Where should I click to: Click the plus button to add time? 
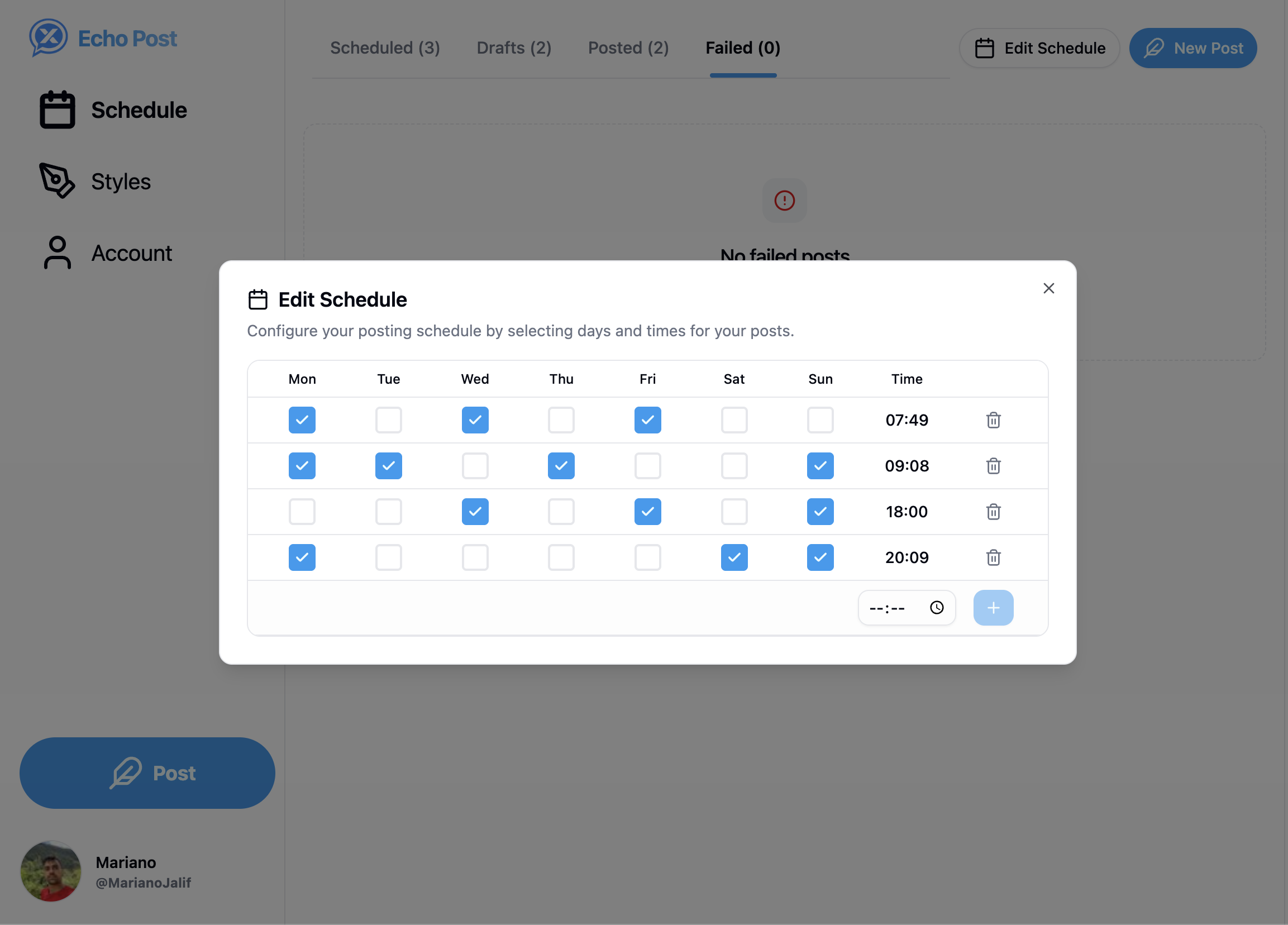[x=993, y=608]
